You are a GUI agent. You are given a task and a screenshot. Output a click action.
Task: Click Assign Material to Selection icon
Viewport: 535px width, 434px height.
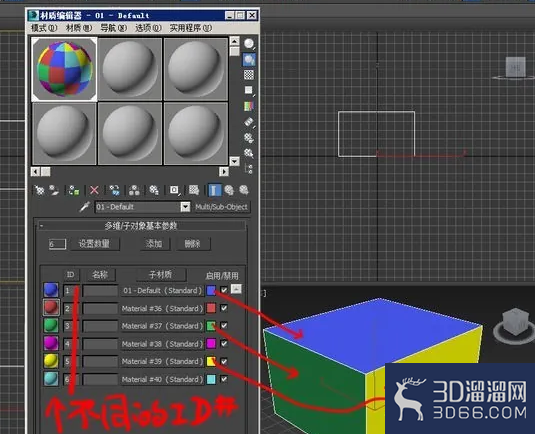[74, 190]
